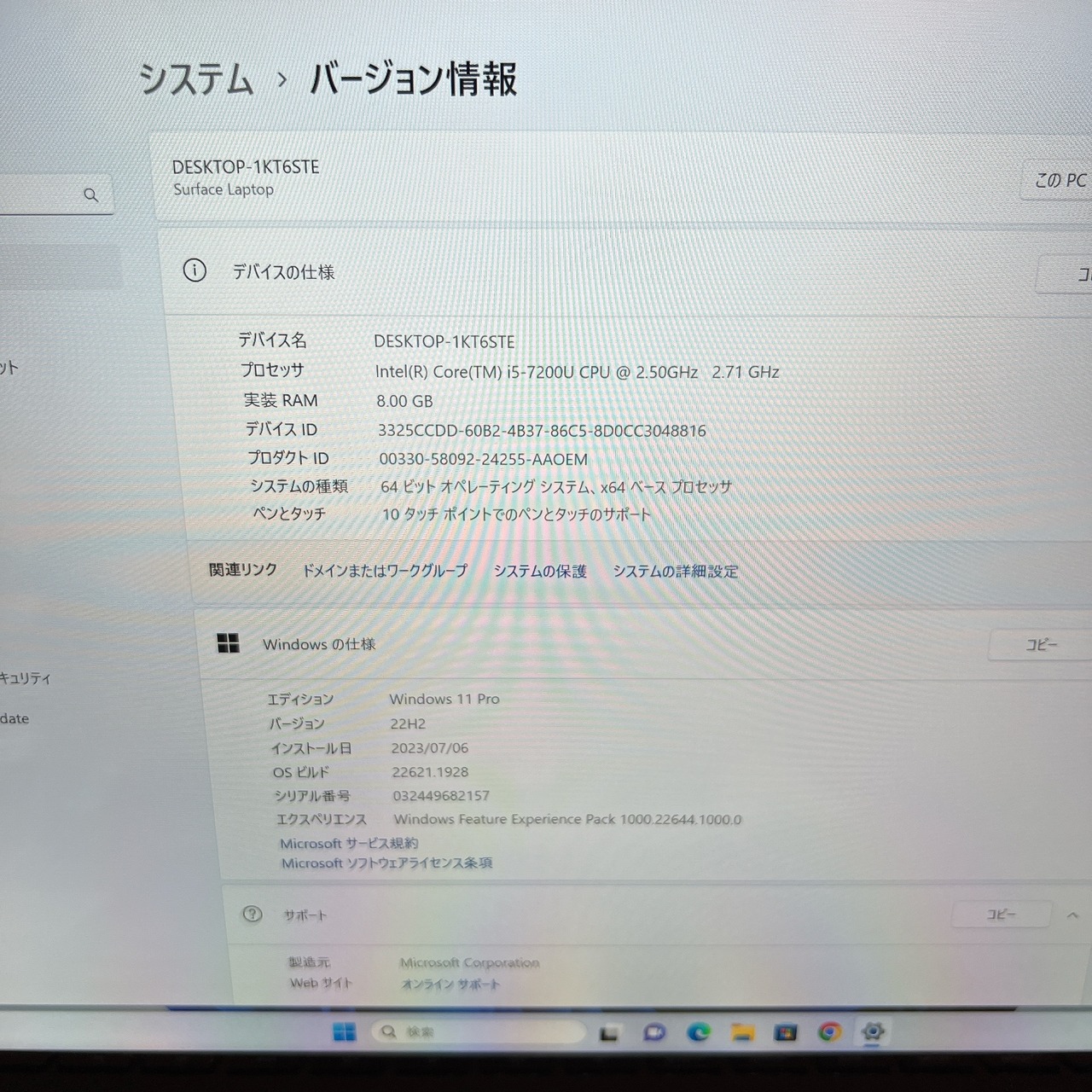Click the Web サイト label
Viewport: 1092px width, 1092px height.
(321, 984)
